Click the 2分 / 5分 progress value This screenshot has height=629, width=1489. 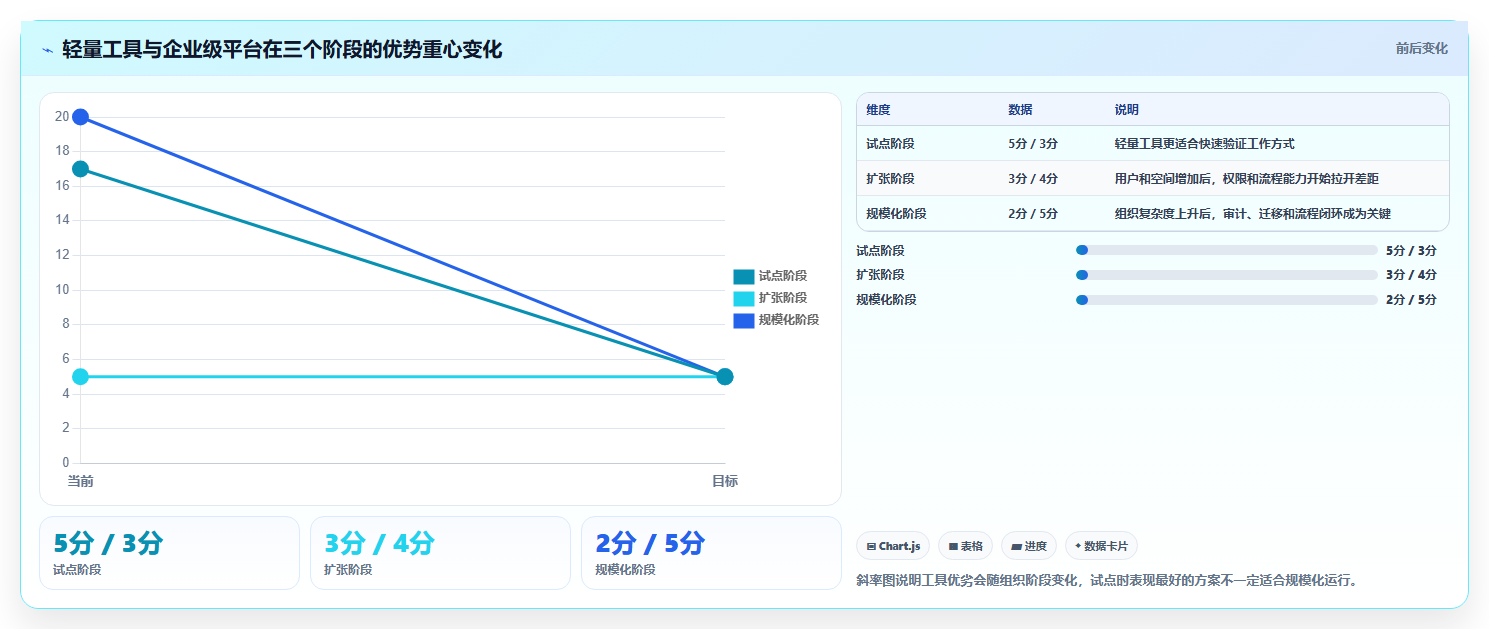point(1411,300)
